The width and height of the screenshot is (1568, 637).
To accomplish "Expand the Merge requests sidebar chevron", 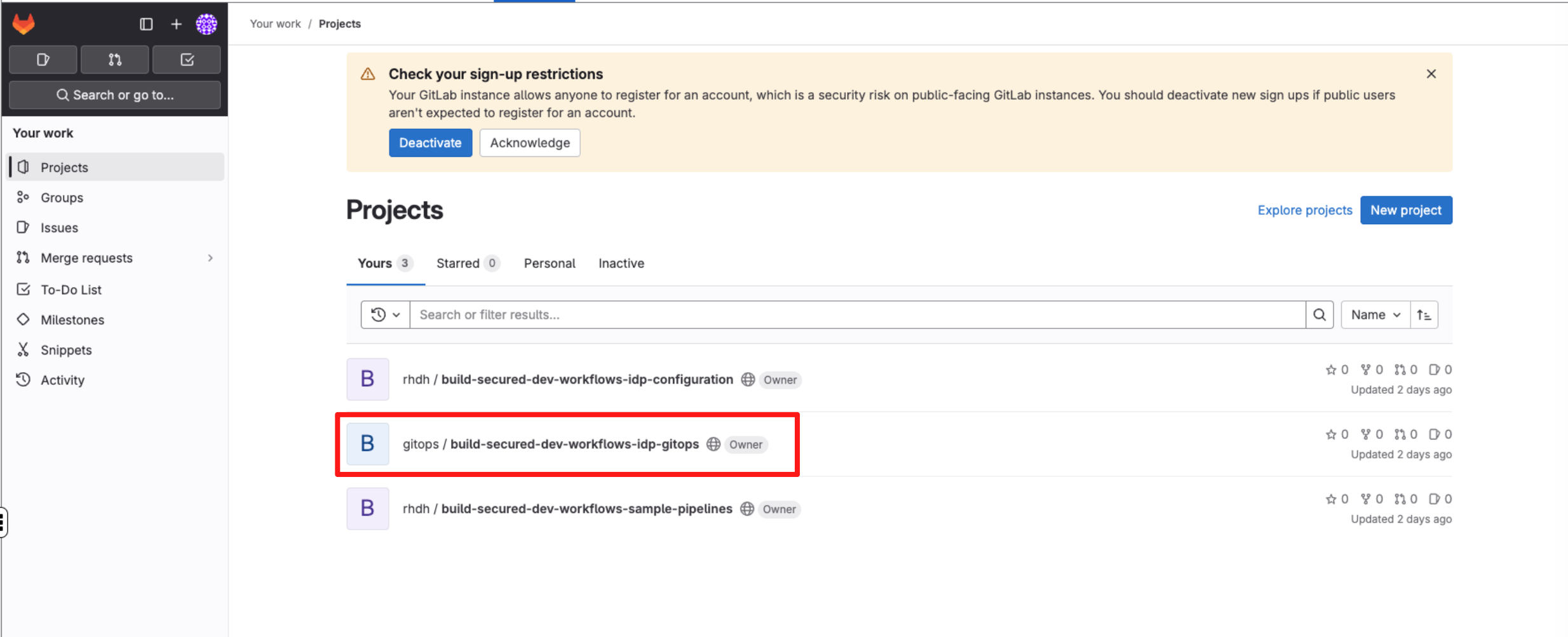I will click(x=210, y=258).
